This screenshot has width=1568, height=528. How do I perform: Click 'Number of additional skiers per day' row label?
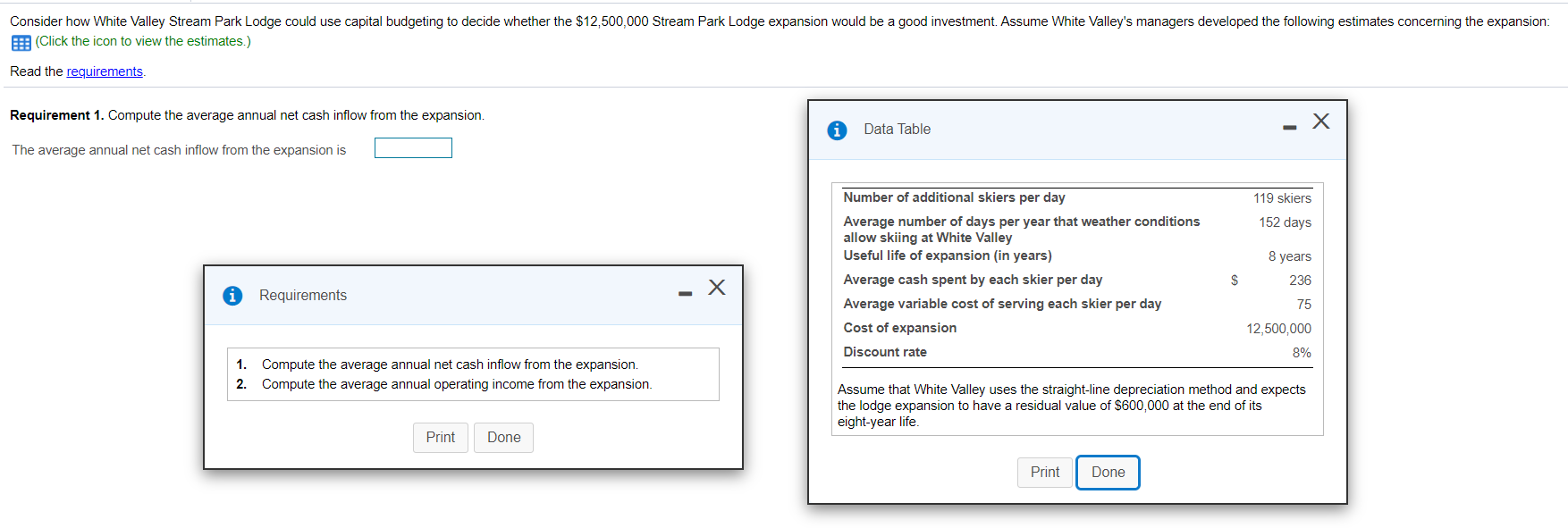pyautogui.click(x=954, y=197)
